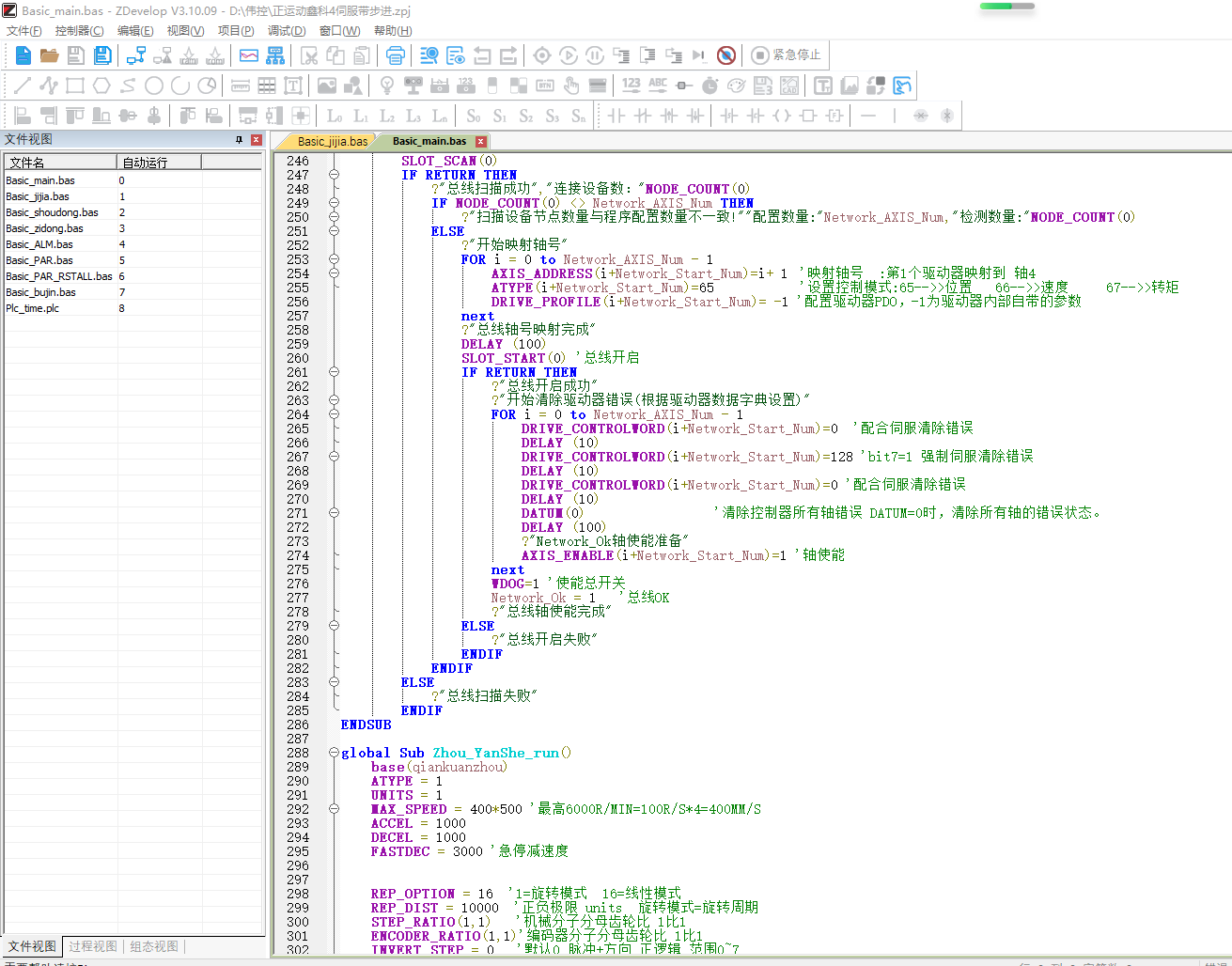Viewport: 1232px width, 966px height.
Task: Switch to the Basic_jijia.bas tab
Action: 332,142
